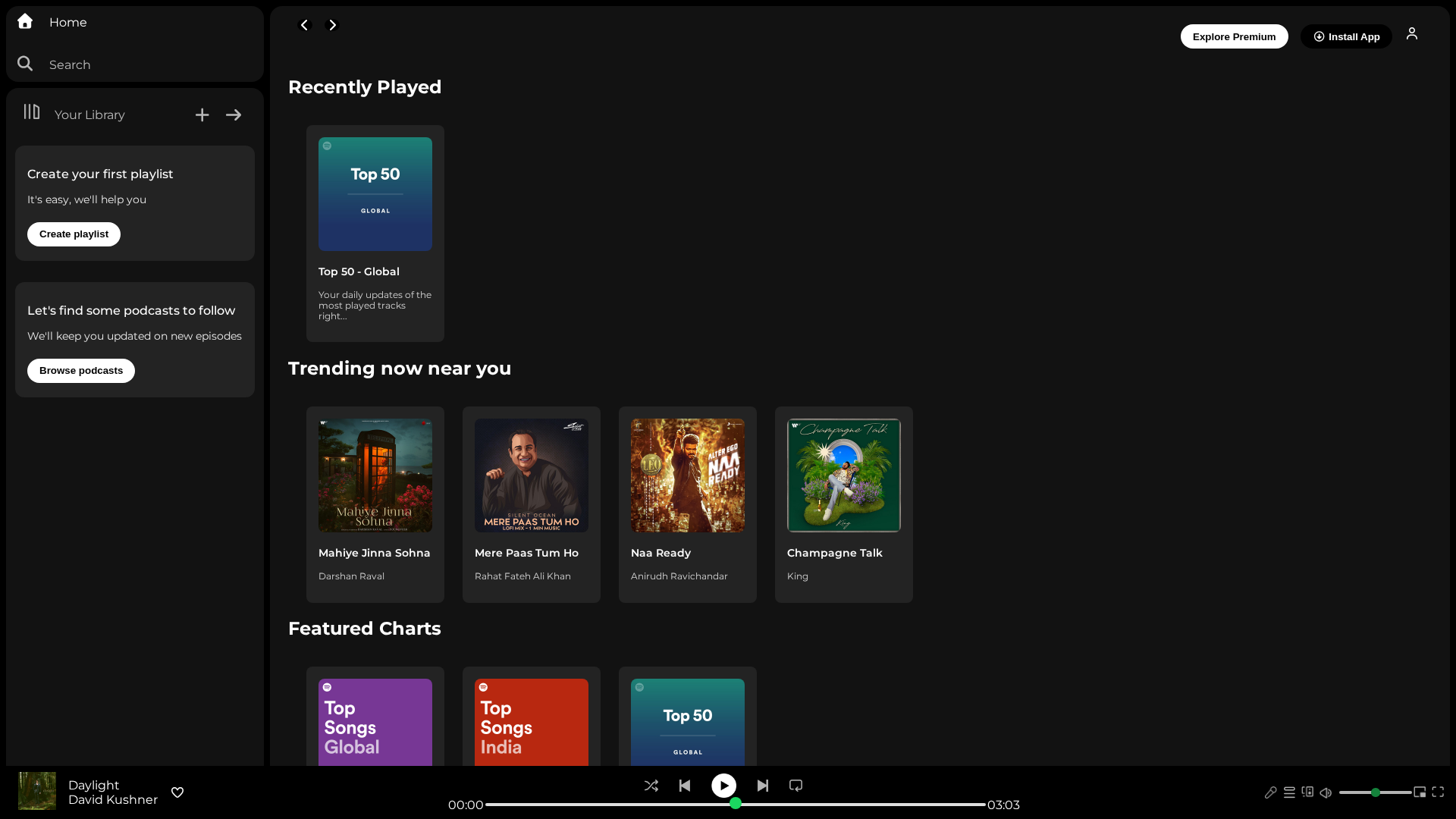The height and width of the screenshot is (819, 1456).
Task: Click the Champagne Talk title text
Action: coord(834,554)
